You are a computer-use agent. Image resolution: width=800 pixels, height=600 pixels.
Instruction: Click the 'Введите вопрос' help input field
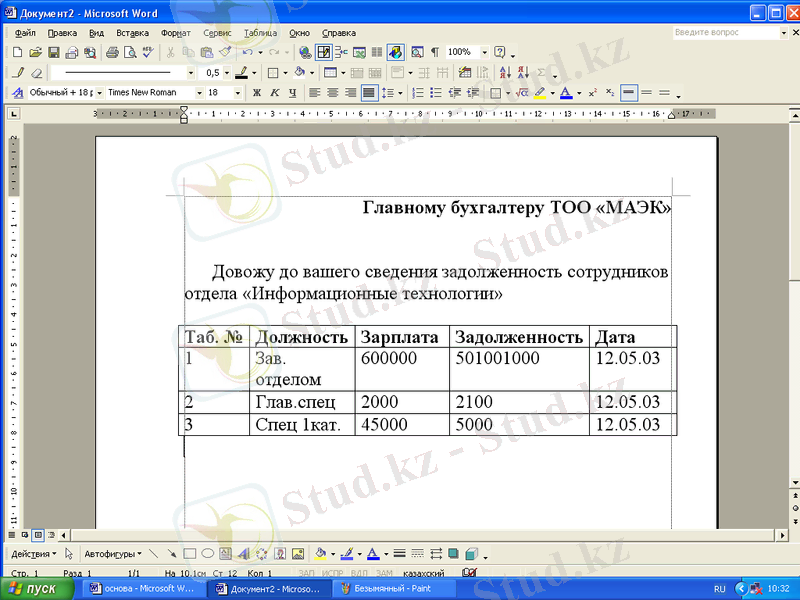click(726, 32)
